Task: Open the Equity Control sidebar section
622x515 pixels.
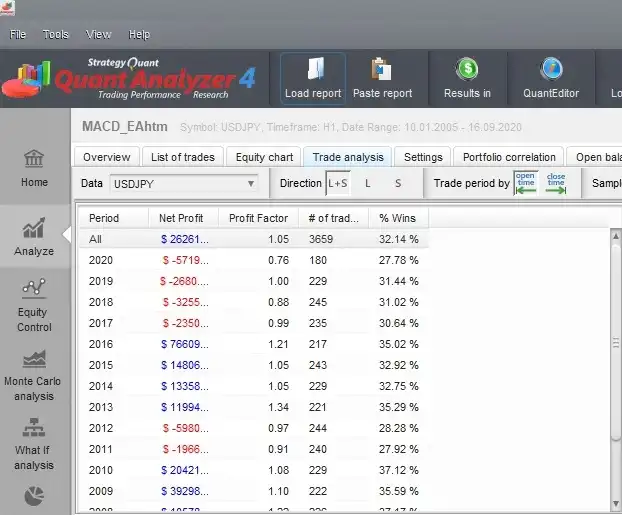Action: 34,304
